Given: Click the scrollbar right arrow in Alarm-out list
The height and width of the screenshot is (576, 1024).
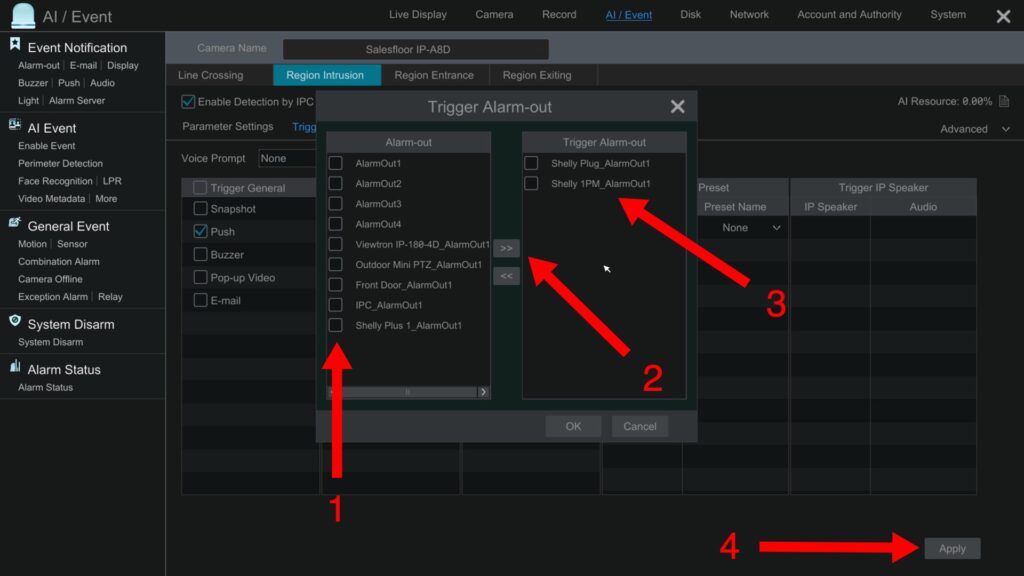Looking at the screenshot, I should [x=483, y=392].
